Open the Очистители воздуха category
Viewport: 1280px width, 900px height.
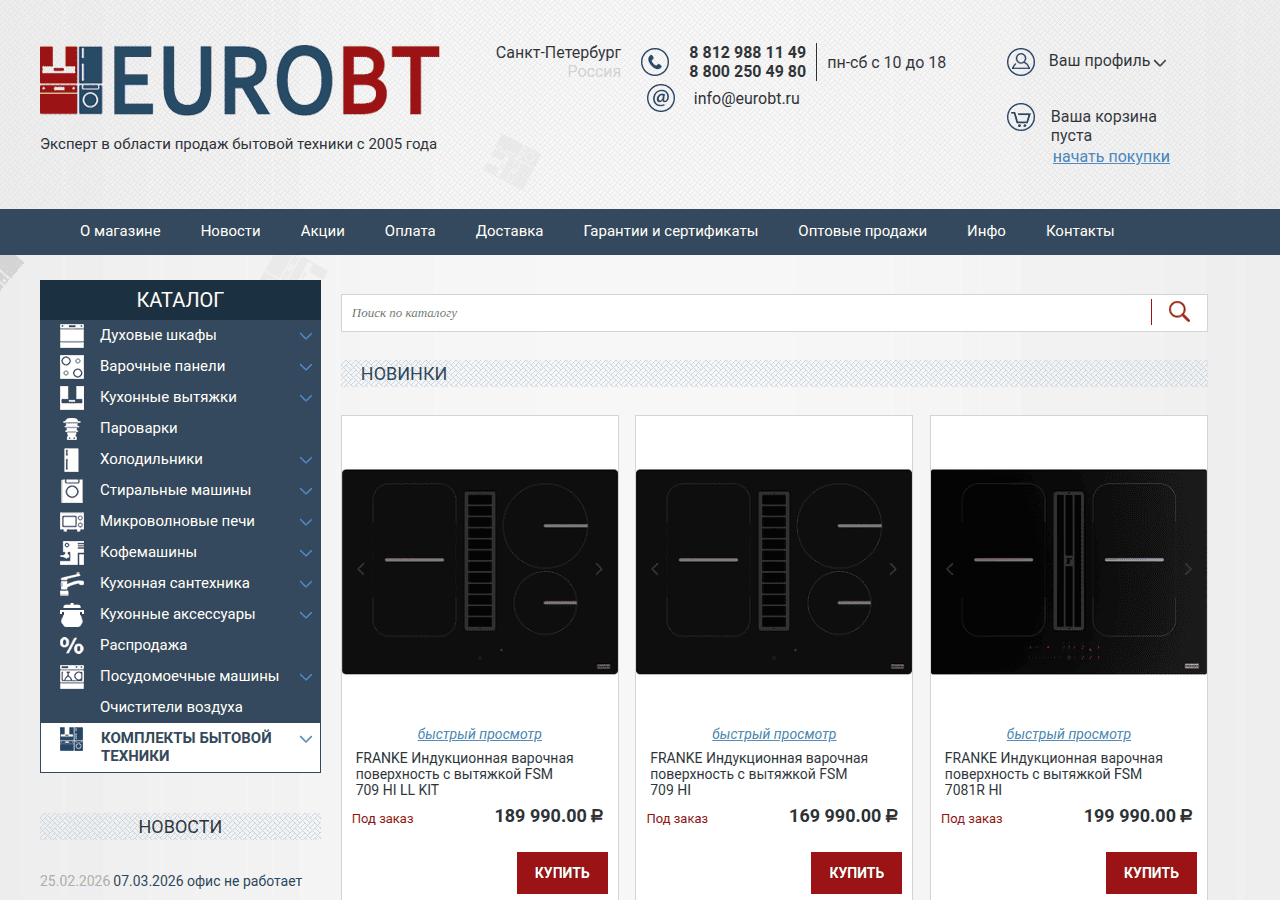[x=171, y=707]
